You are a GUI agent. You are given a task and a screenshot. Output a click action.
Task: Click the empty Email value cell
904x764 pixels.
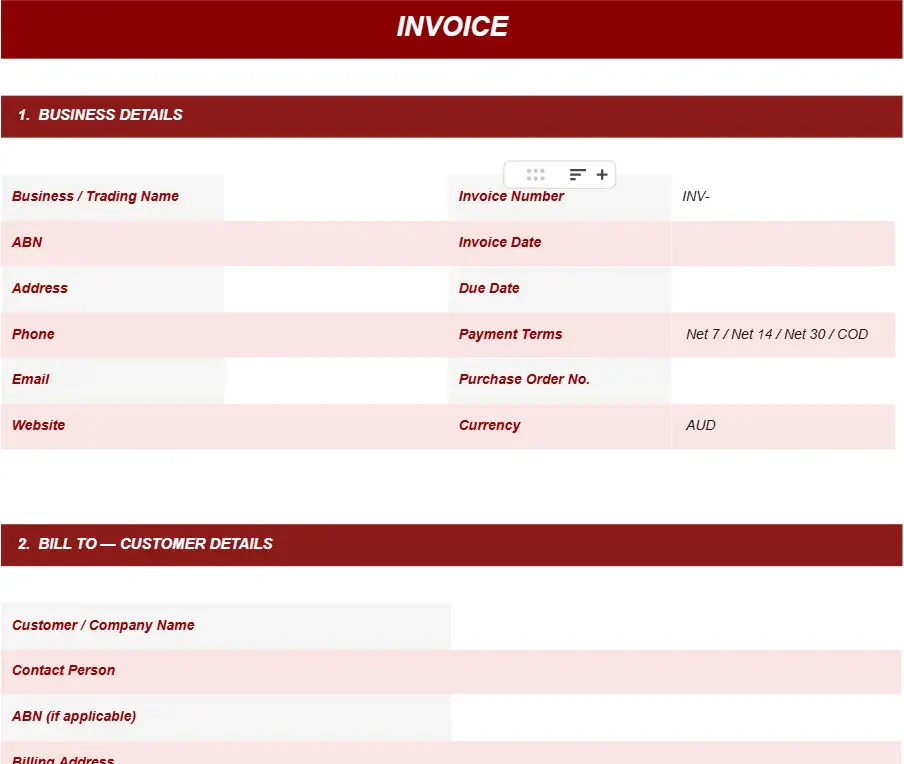[x=336, y=380]
